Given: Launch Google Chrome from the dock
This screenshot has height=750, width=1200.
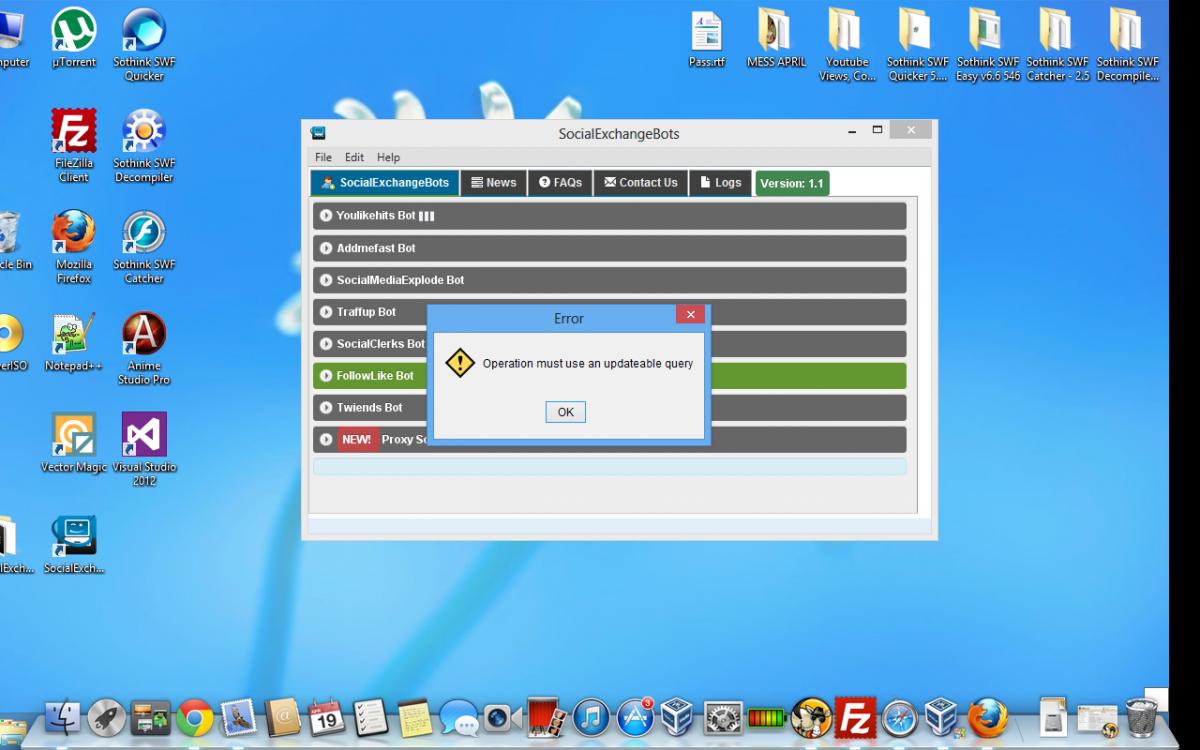Looking at the screenshot, I should (x=195, y=717).
